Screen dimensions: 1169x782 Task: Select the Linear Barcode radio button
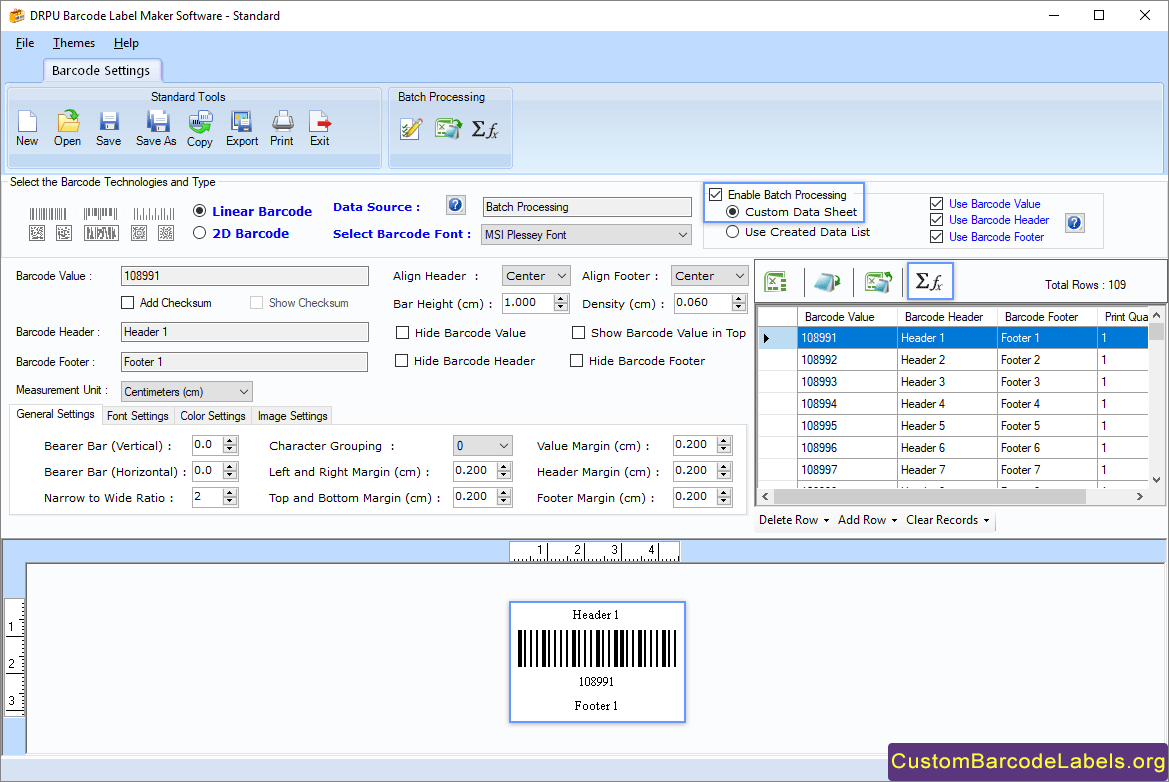pyautogui.click(x=199, y=211)
